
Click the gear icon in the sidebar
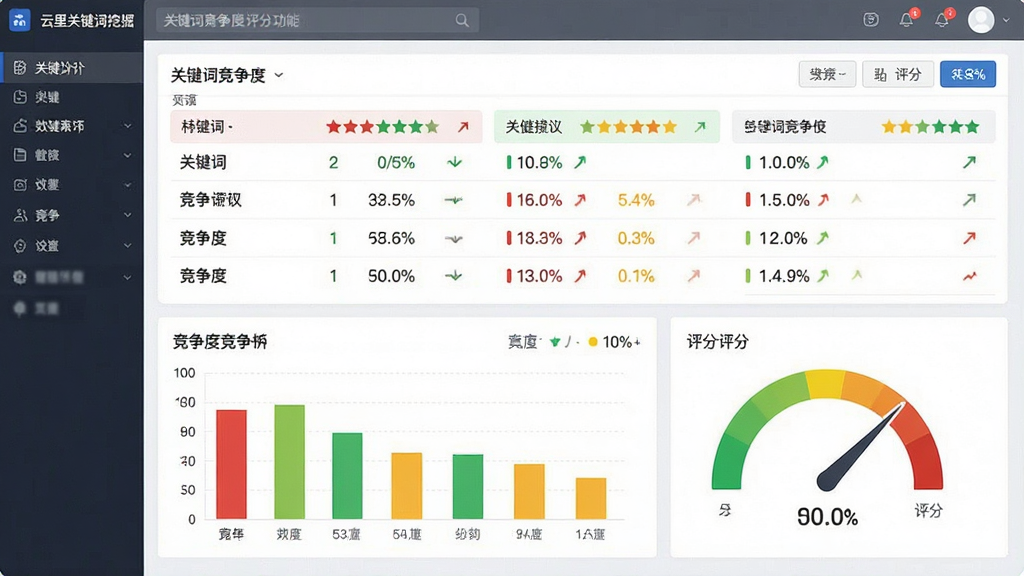click(20, 277)
